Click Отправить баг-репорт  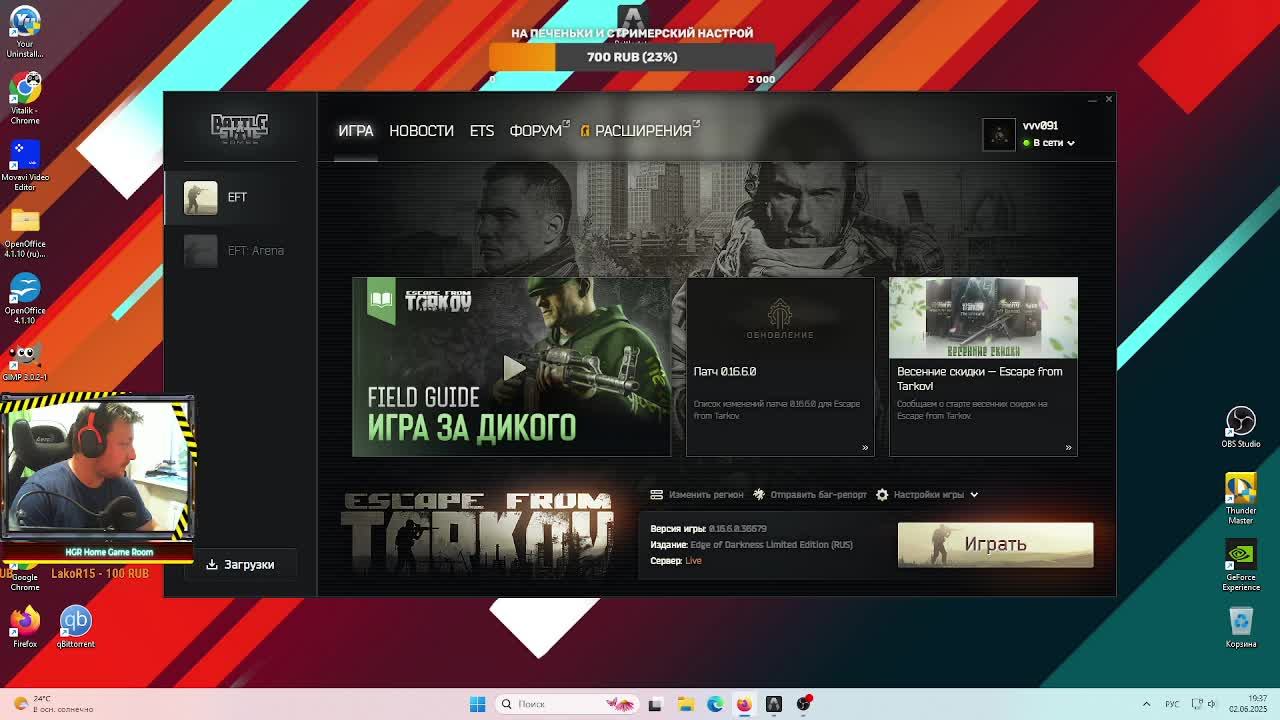[x=810, y=494]
